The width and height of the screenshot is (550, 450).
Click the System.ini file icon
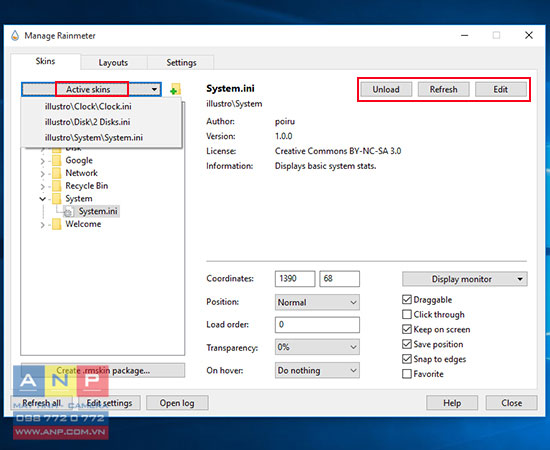pyautogui.click(x=69, y=211)
